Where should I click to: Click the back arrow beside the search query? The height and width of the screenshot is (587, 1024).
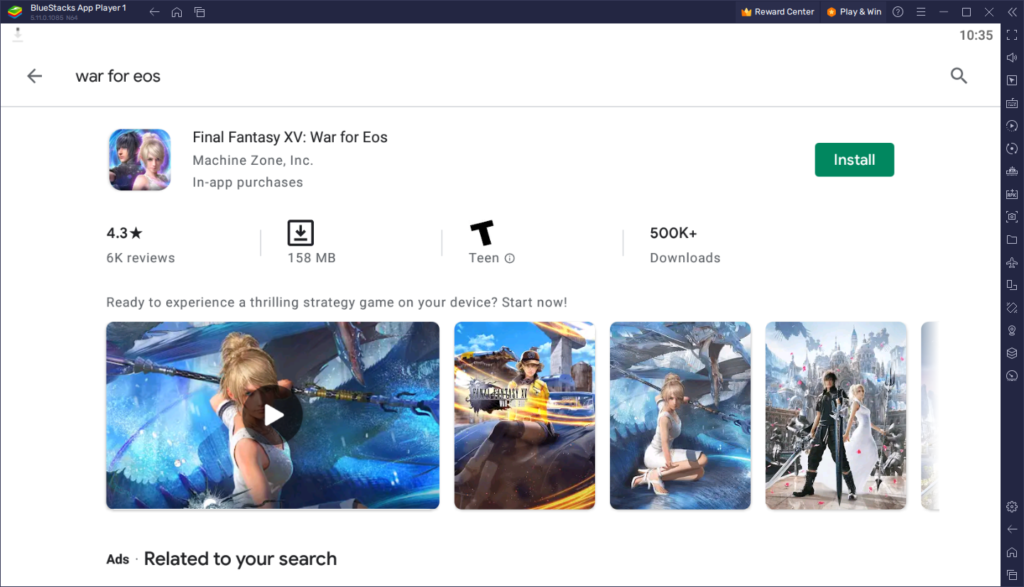tap(34, 75)
